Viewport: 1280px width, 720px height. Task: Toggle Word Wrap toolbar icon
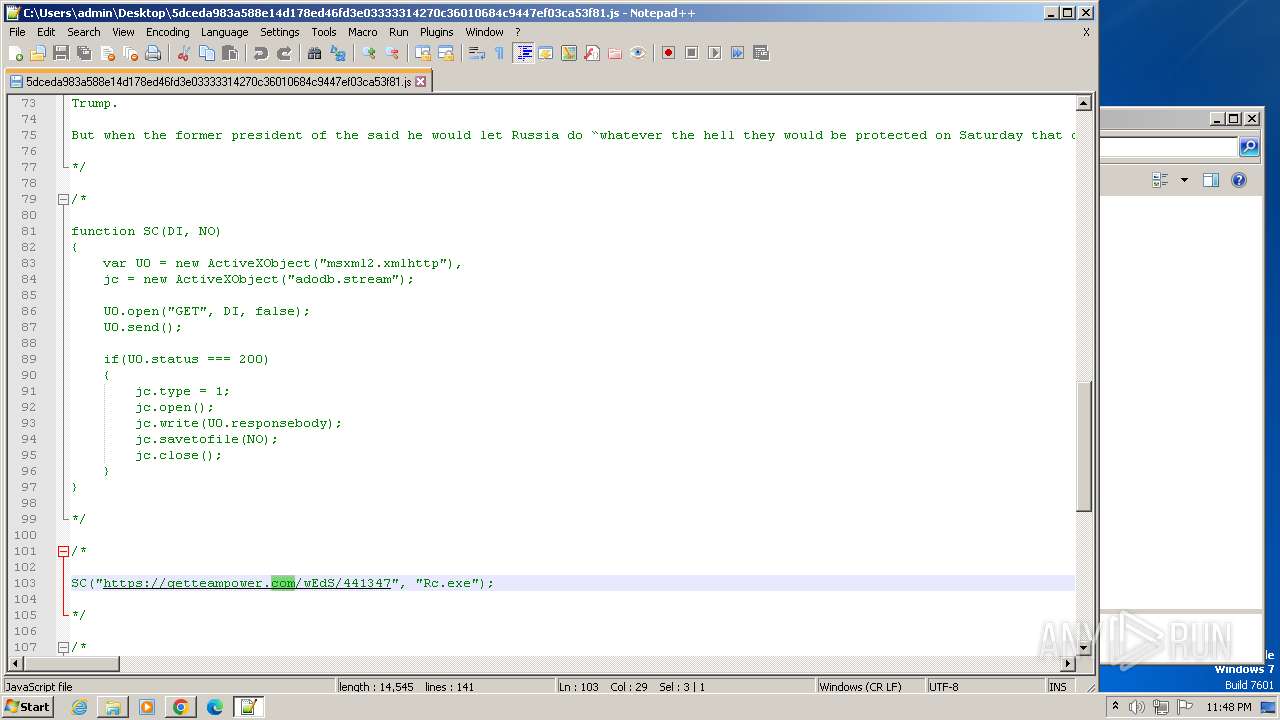click(477, 53)
